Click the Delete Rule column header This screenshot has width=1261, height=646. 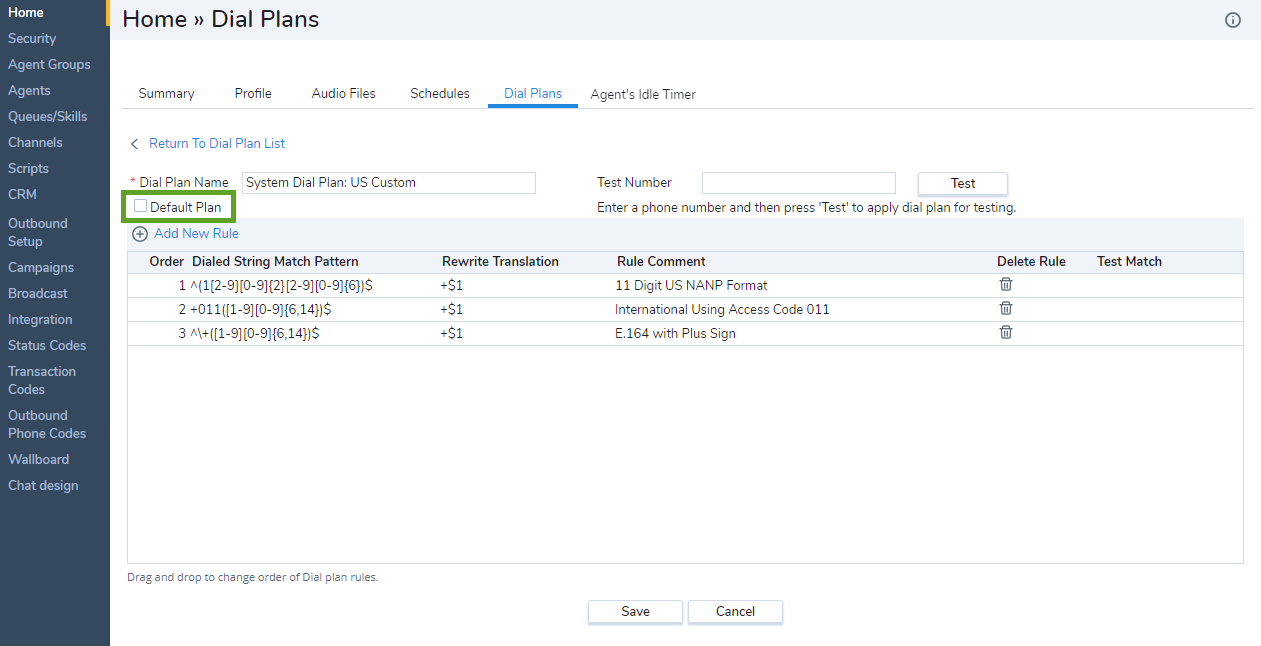click(x=1031, y=262)
